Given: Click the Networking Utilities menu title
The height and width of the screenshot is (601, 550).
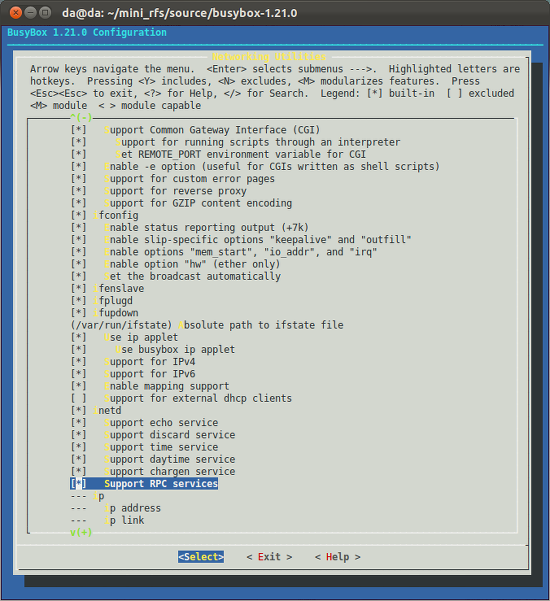Looking at the screenshot, I should click(269, 57).
